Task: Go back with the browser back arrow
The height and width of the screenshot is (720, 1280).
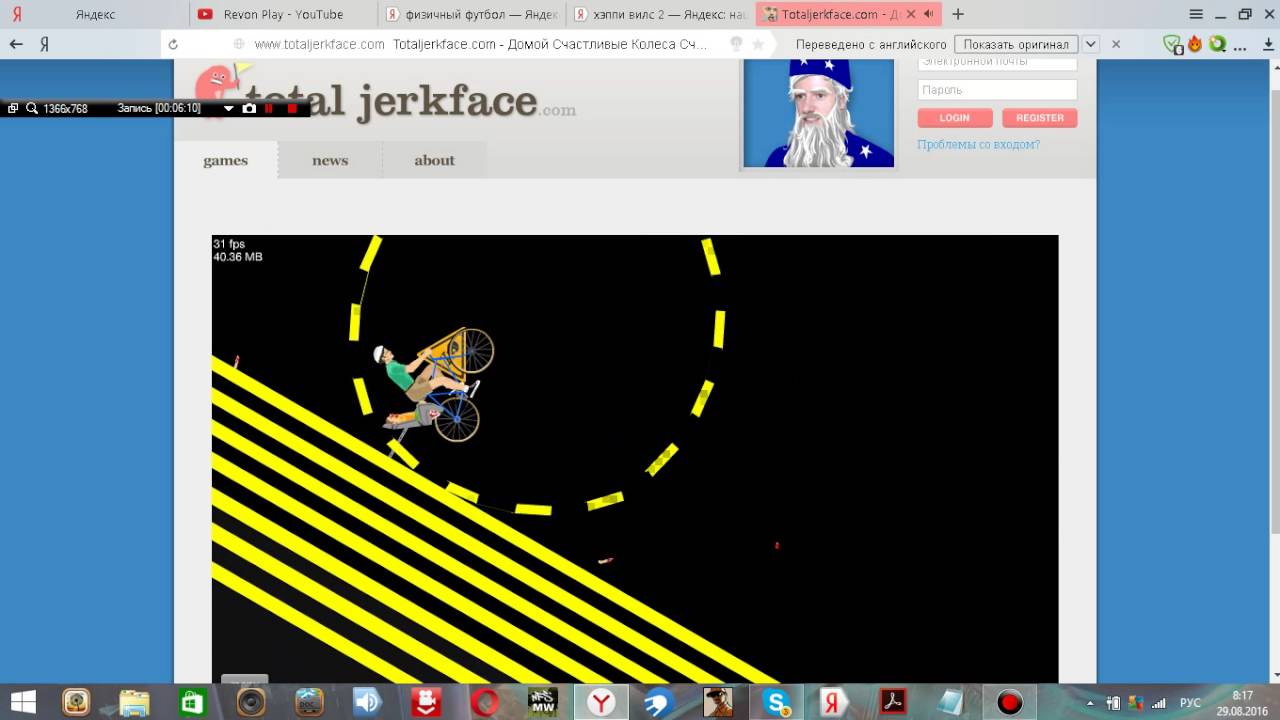Action: coord(16,44)
